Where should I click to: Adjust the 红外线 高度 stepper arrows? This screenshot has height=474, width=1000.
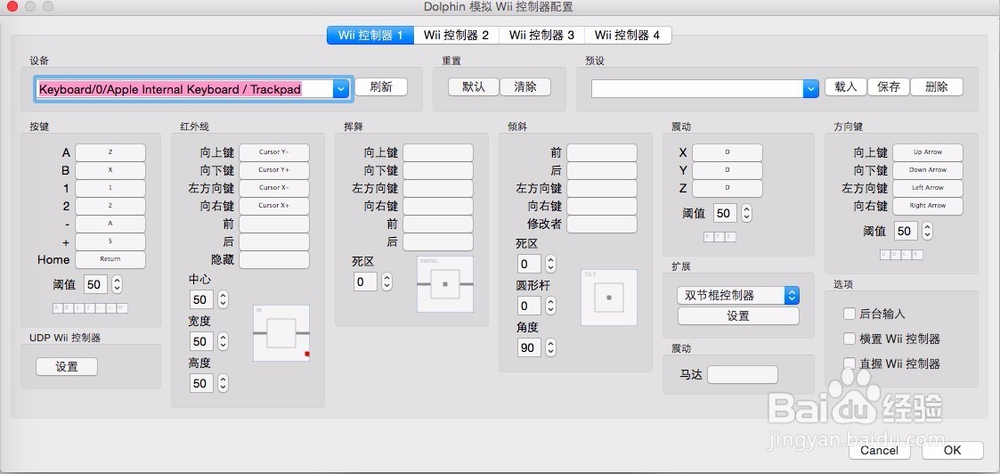[223, 383]
